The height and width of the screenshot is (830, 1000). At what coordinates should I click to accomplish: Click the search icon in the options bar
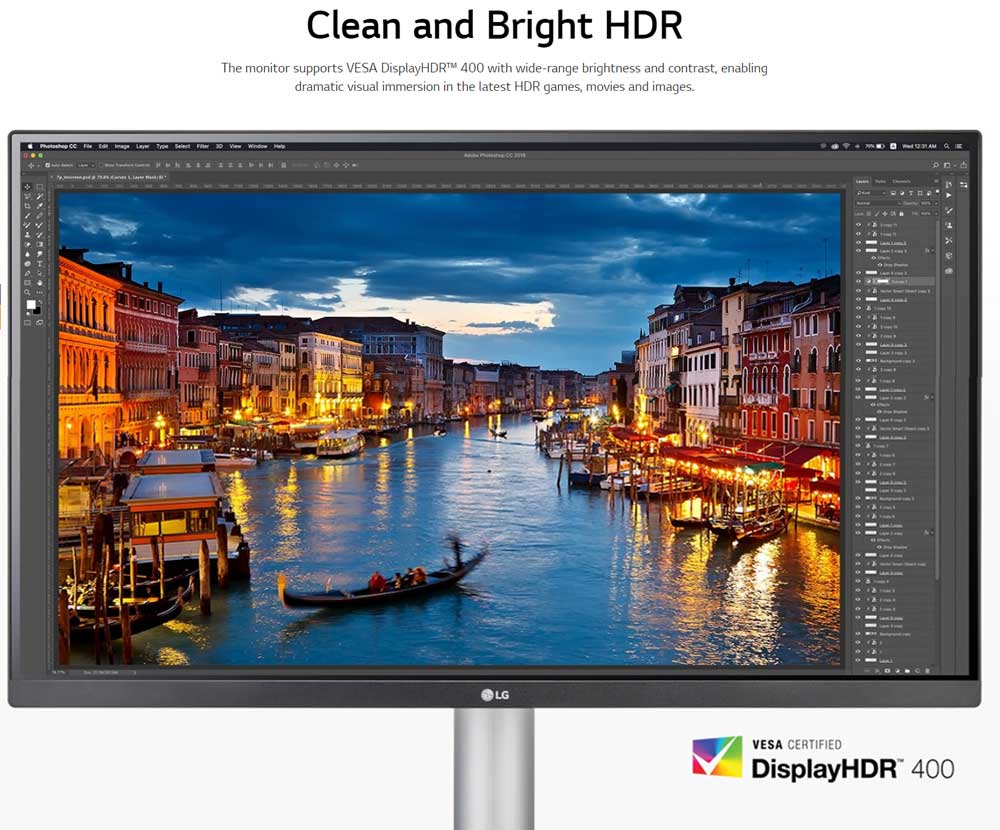pyautogui.click(x=936, y=165)
